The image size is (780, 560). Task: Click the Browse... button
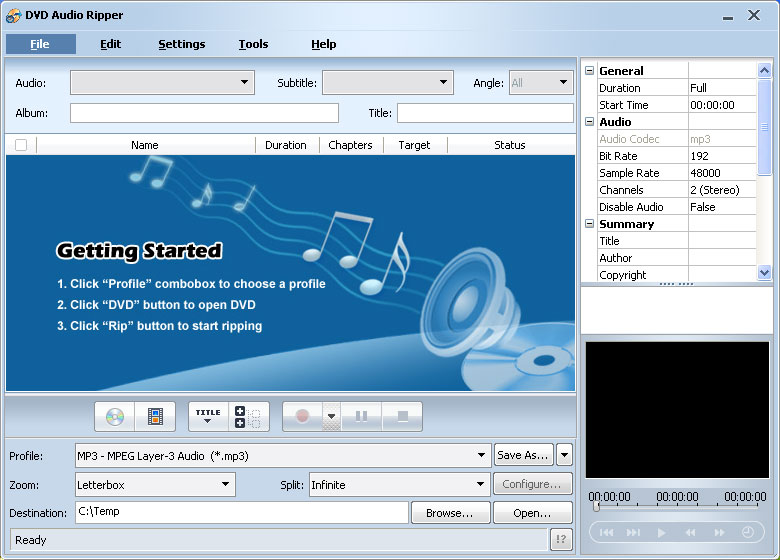[450, 513]
